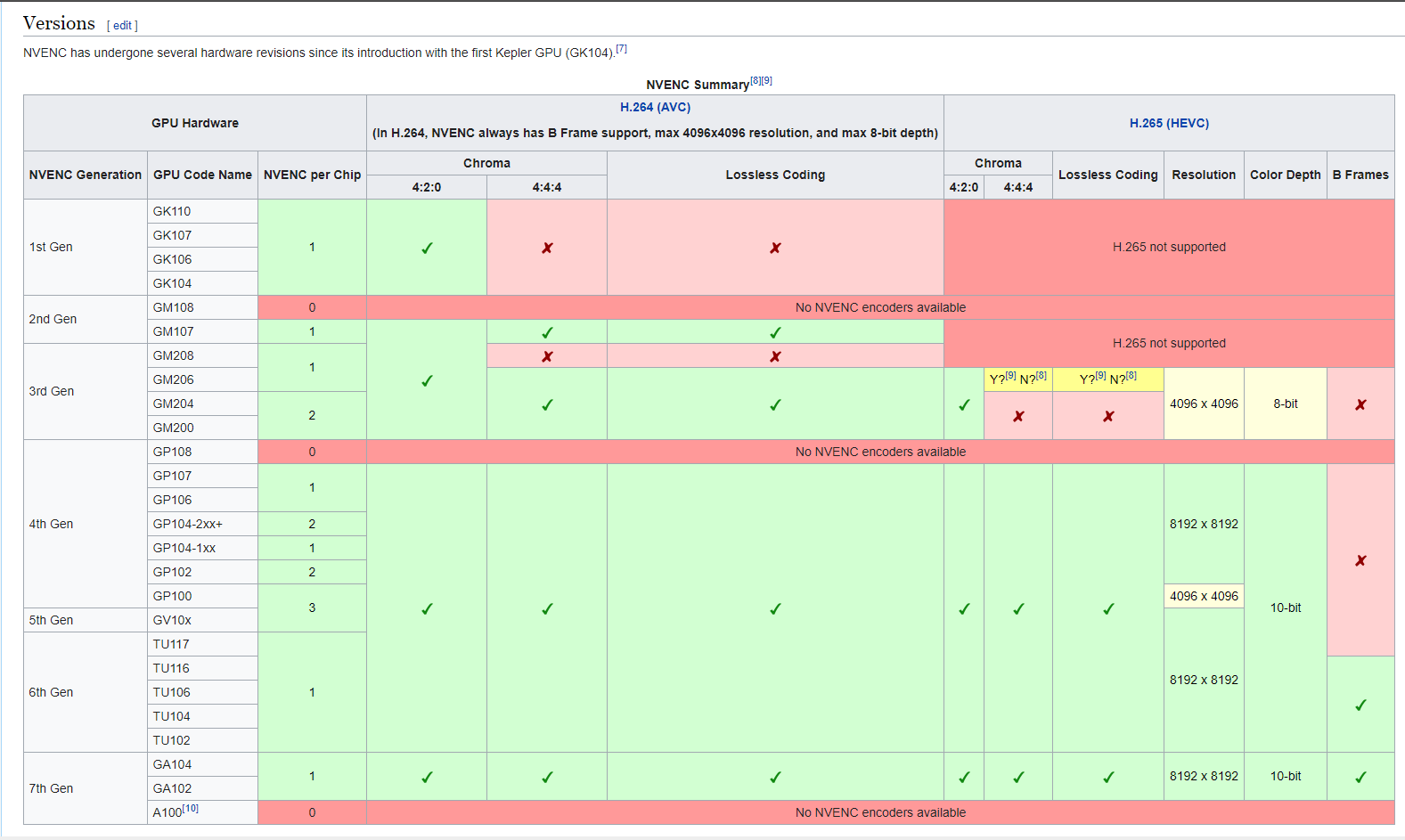Select the TU104 code name cell
The image size is (1405, 840).
point(202,716)
